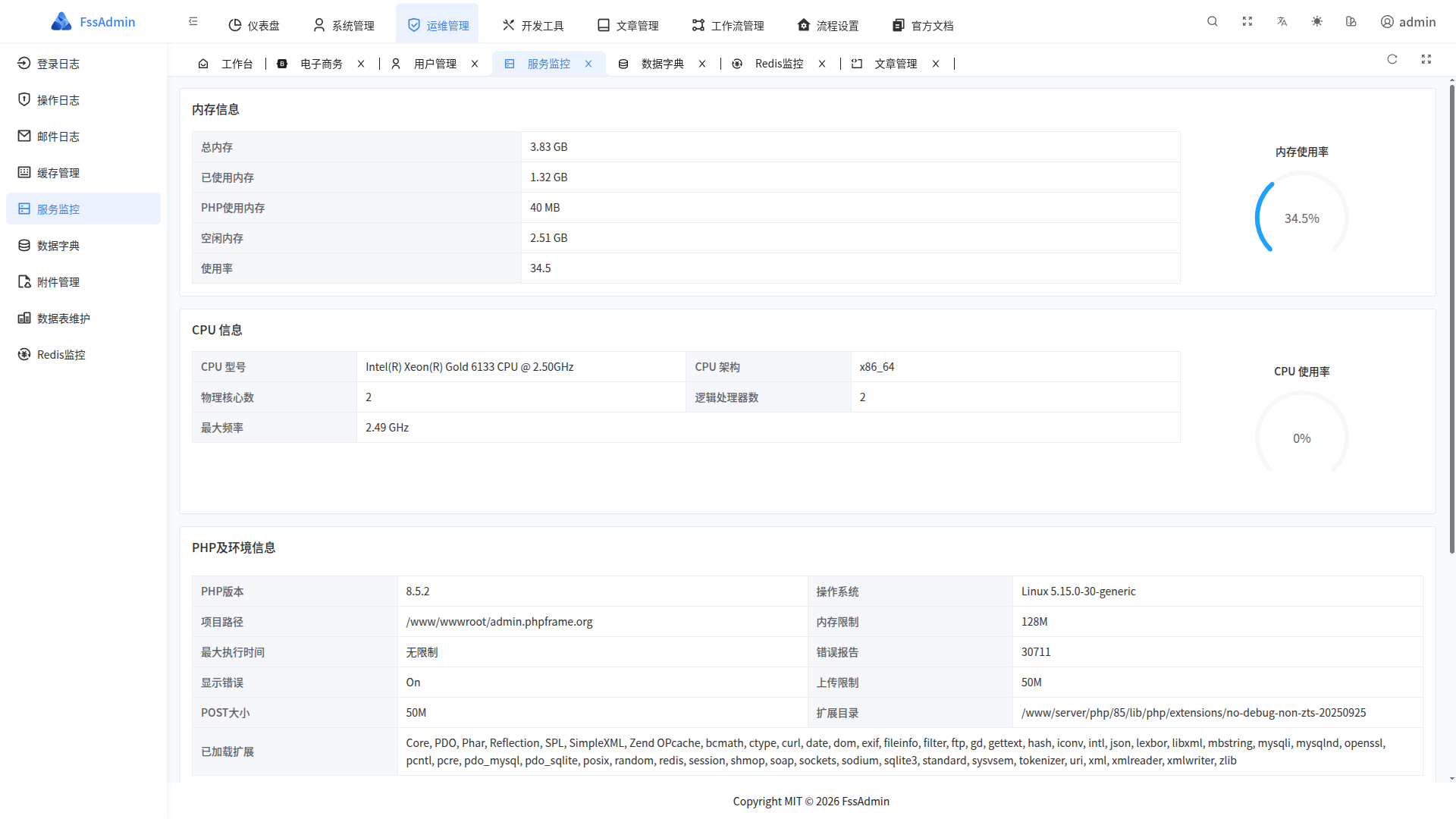Image resolution: width=1456 pixels, height=819 pixels.
Task: Open the admin user menu
Action: pyautogui.click(x=1408, y=22)
